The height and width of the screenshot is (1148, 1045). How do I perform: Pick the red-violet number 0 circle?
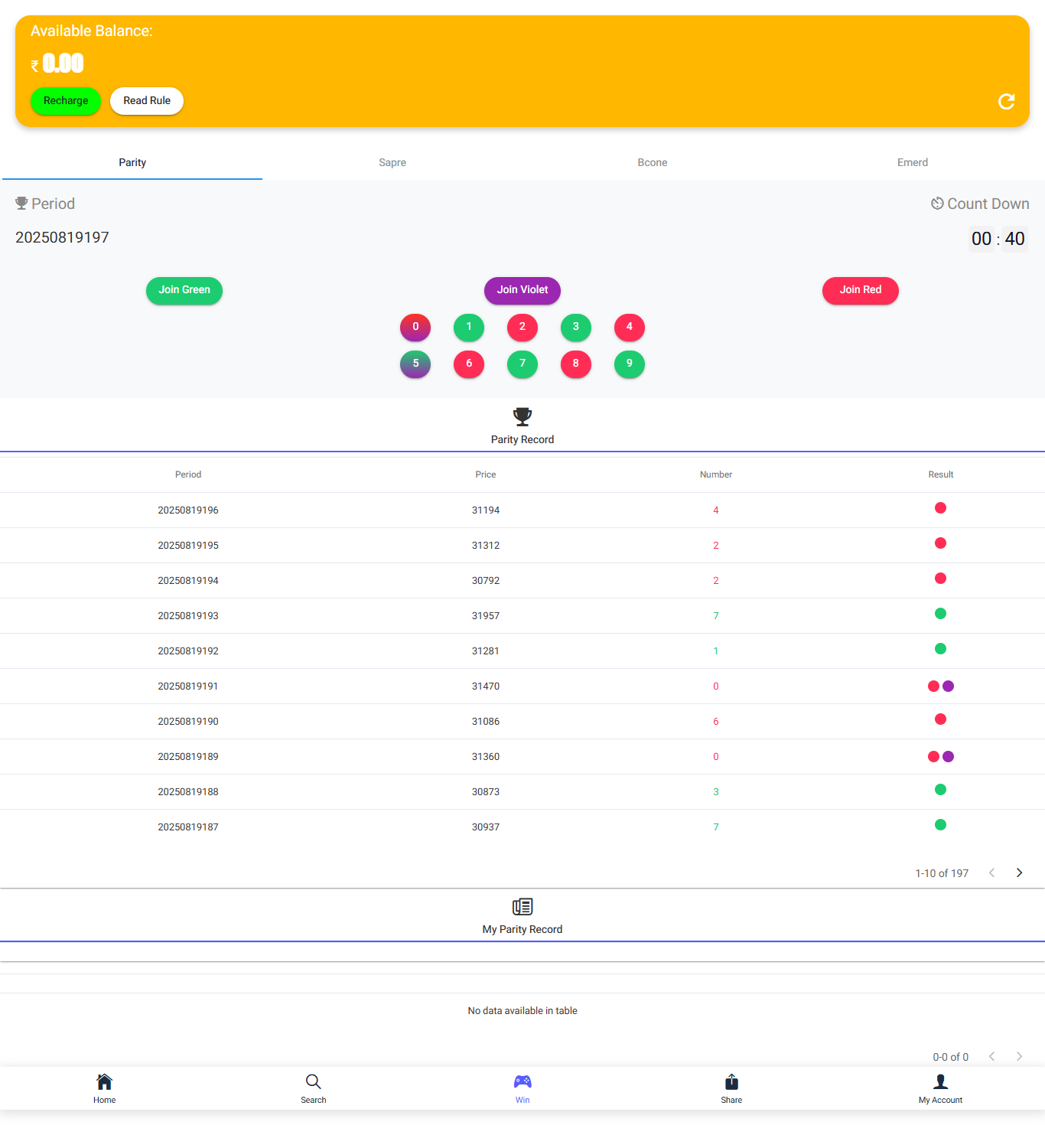coord(415,328)
